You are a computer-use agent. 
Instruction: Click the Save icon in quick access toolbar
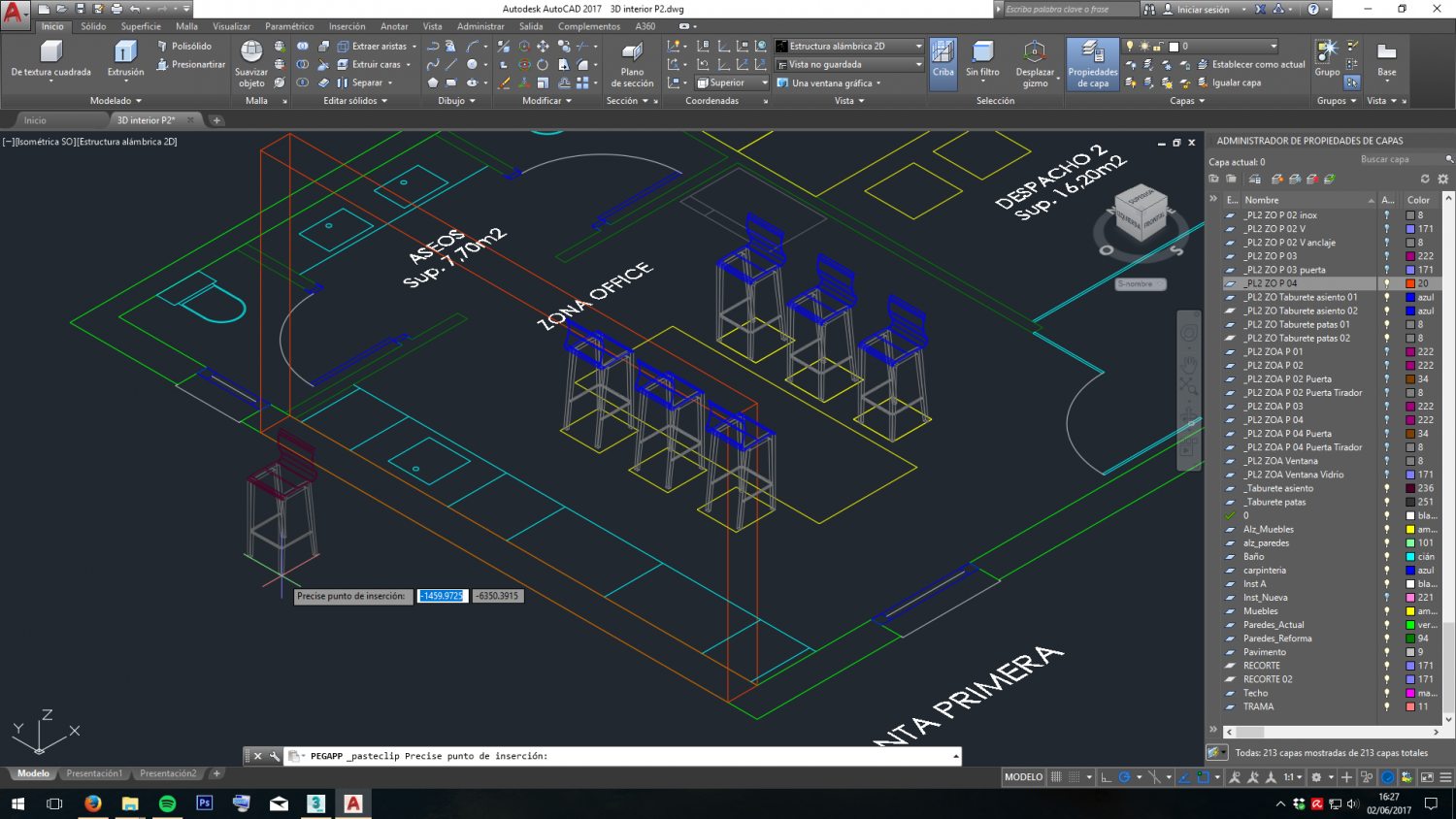[80, 9]
